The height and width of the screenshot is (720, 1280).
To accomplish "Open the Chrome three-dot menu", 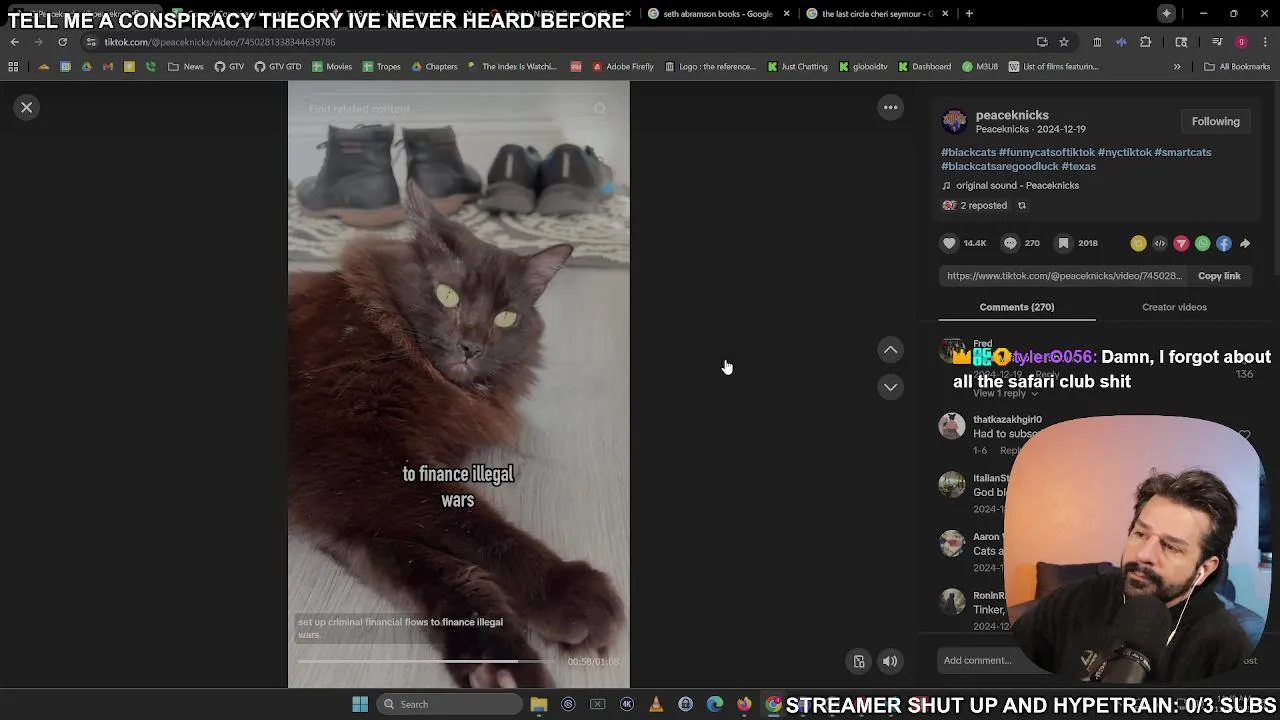I will (x=1266, y=42).
